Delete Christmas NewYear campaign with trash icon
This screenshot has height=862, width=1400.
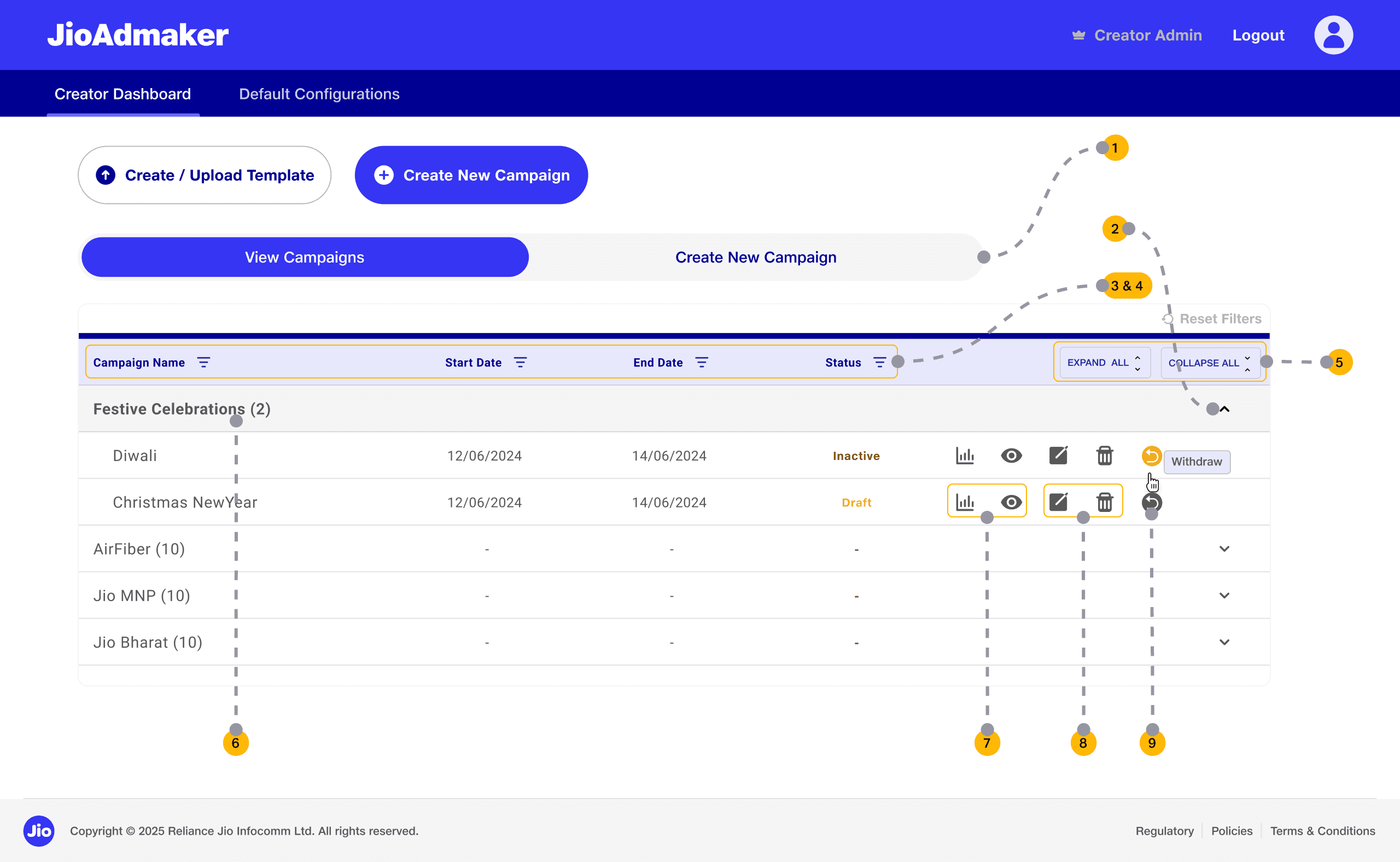coord(1104,502)
